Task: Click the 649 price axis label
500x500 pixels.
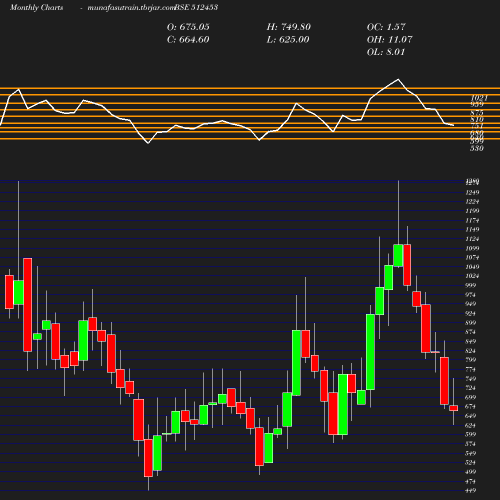Action: click(472, 416)
